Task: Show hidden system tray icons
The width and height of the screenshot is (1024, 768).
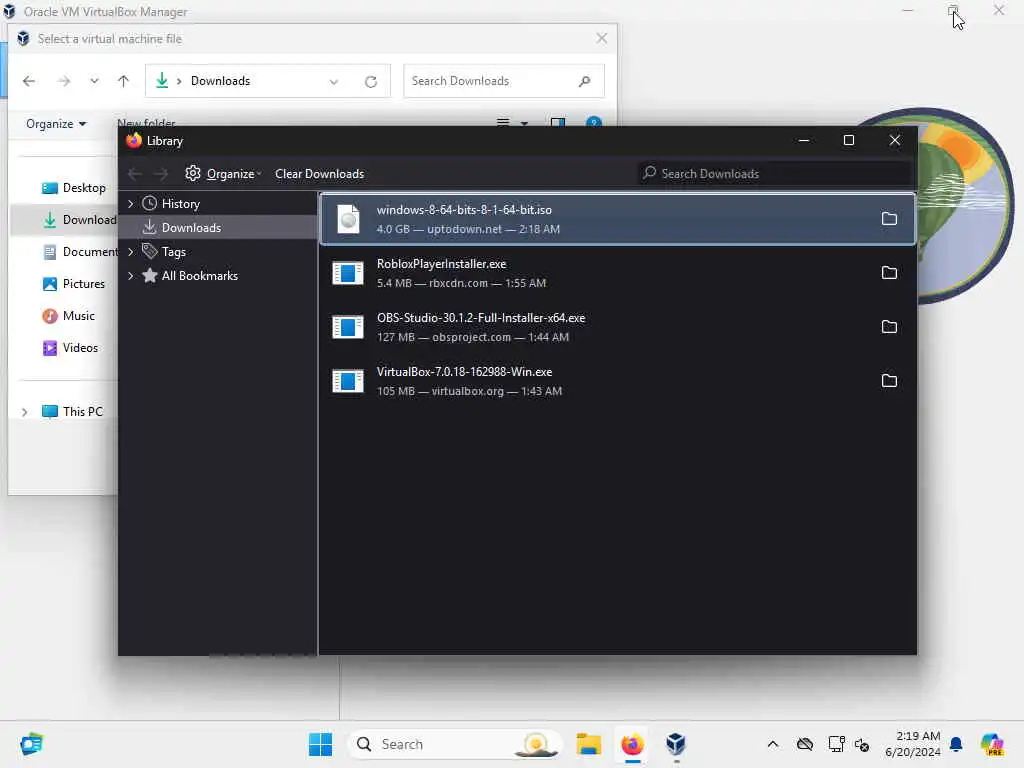Action: pyautogui.click(x=773, y=744)
